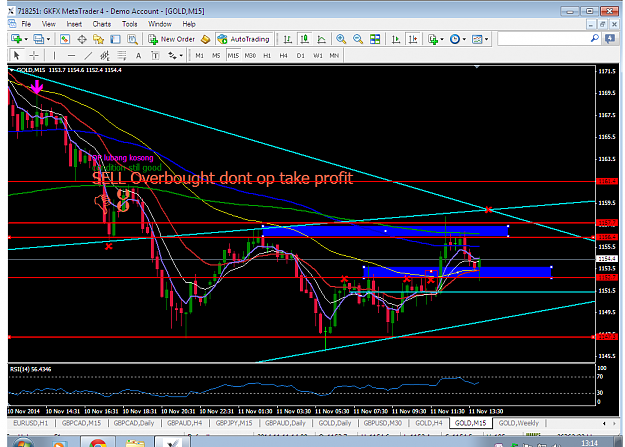This screenshot has width=625, height=447.
Task: Open the File menu
Action: tap(26, 24)
